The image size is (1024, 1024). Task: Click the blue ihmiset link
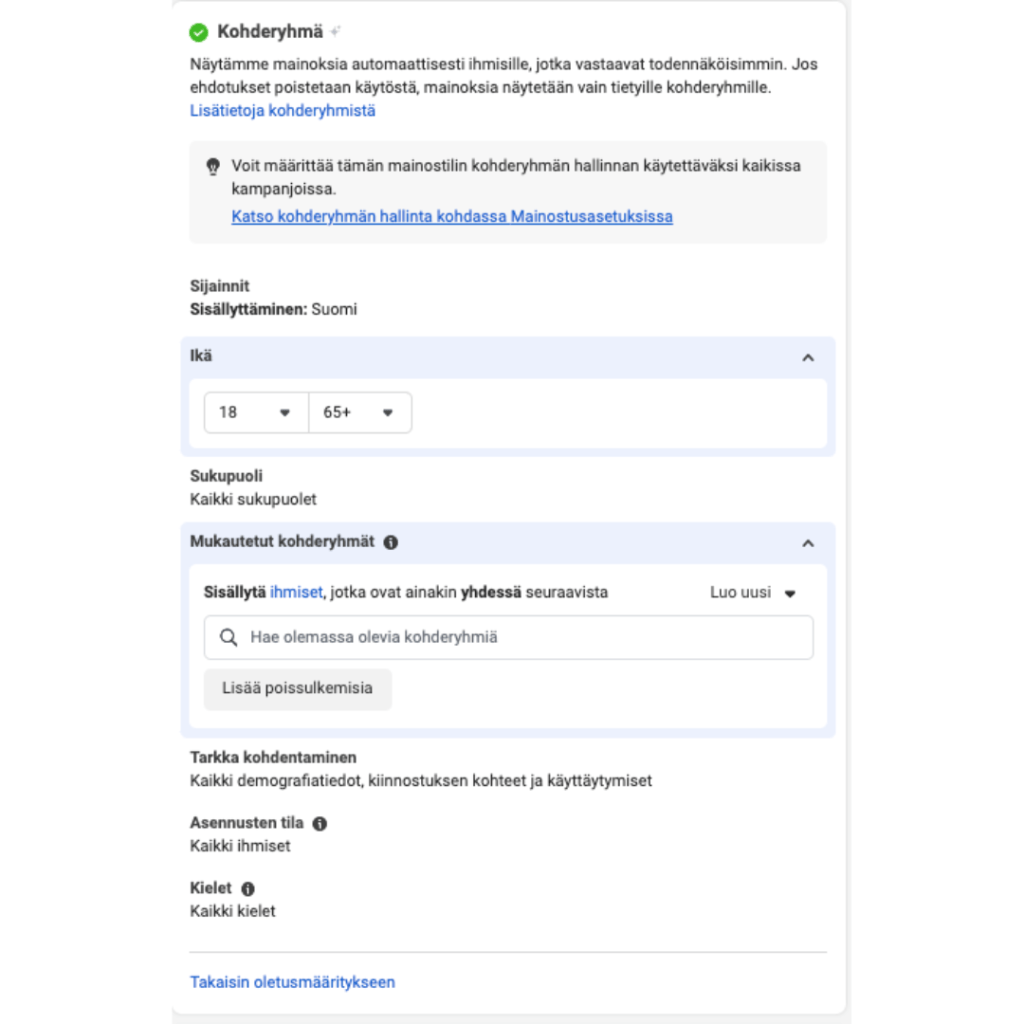[x=296, y=592]
